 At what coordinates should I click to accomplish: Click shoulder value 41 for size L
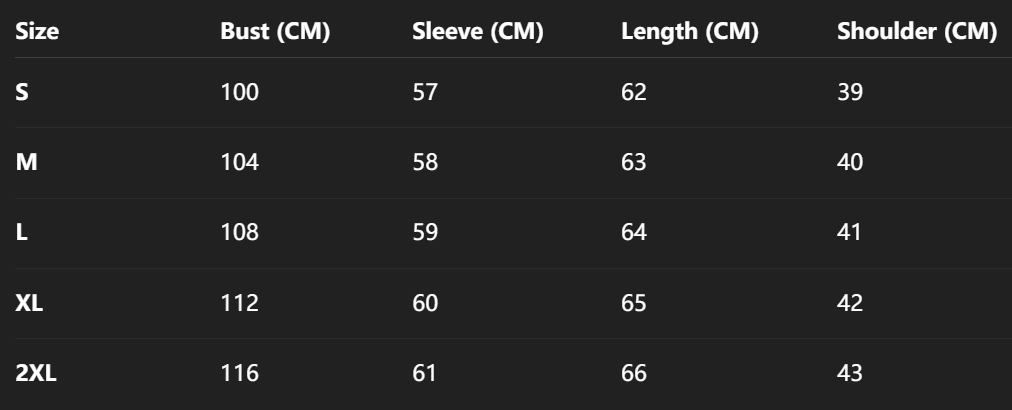(x=850, y=233)
